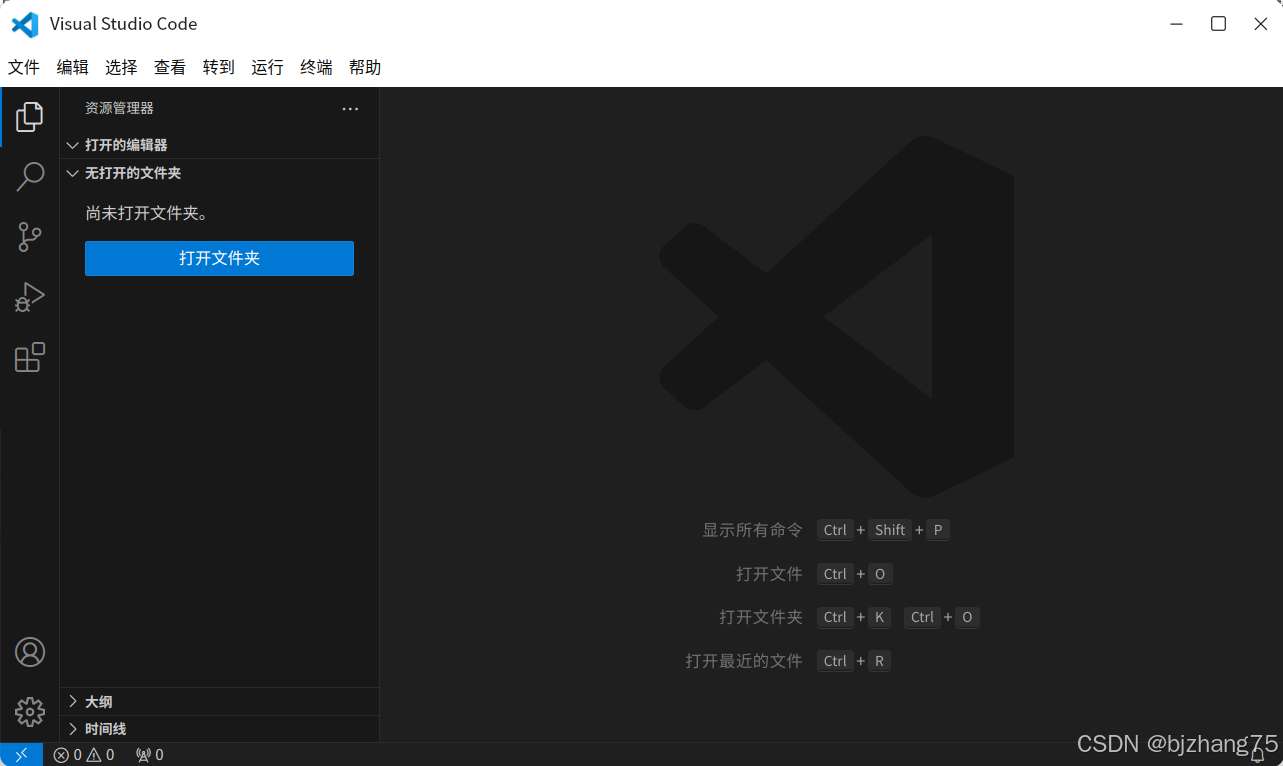Open the 运行 menu
Screen dimensions: 1283x766
click(267, 67)
